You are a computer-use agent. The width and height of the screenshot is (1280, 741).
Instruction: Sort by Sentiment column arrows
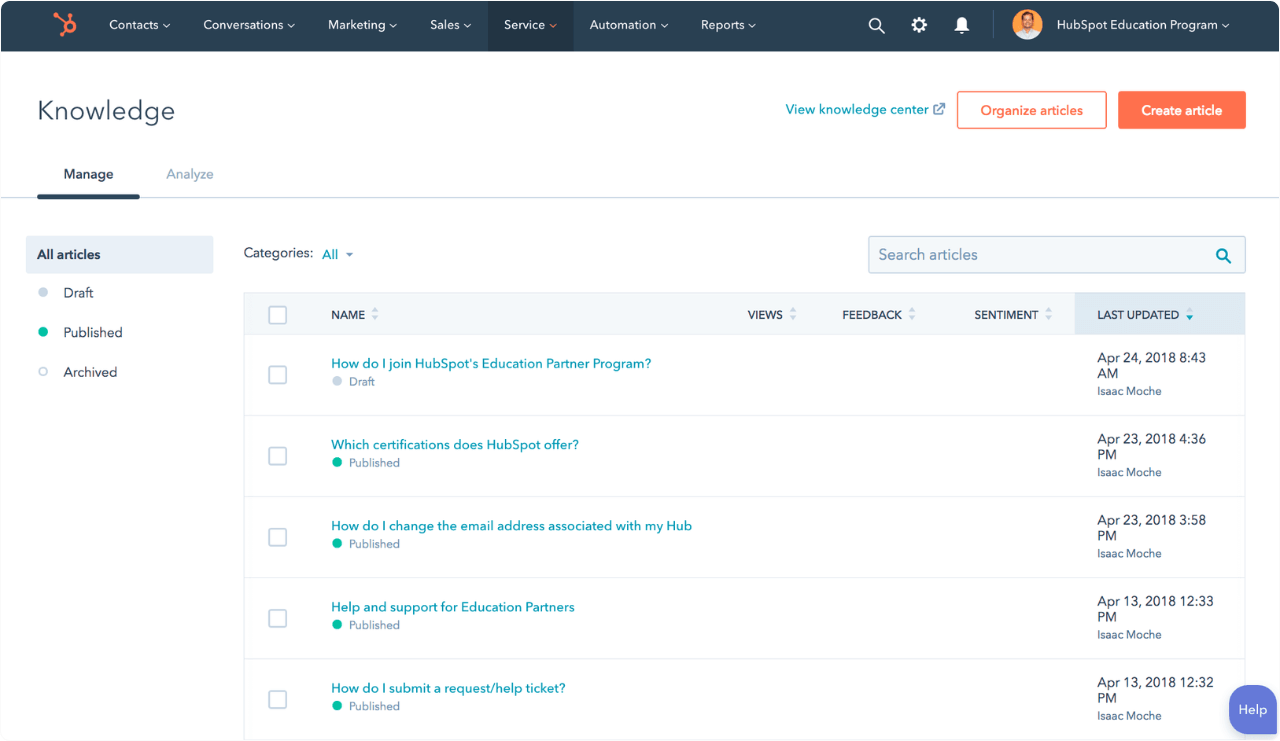pos(1048,314)
